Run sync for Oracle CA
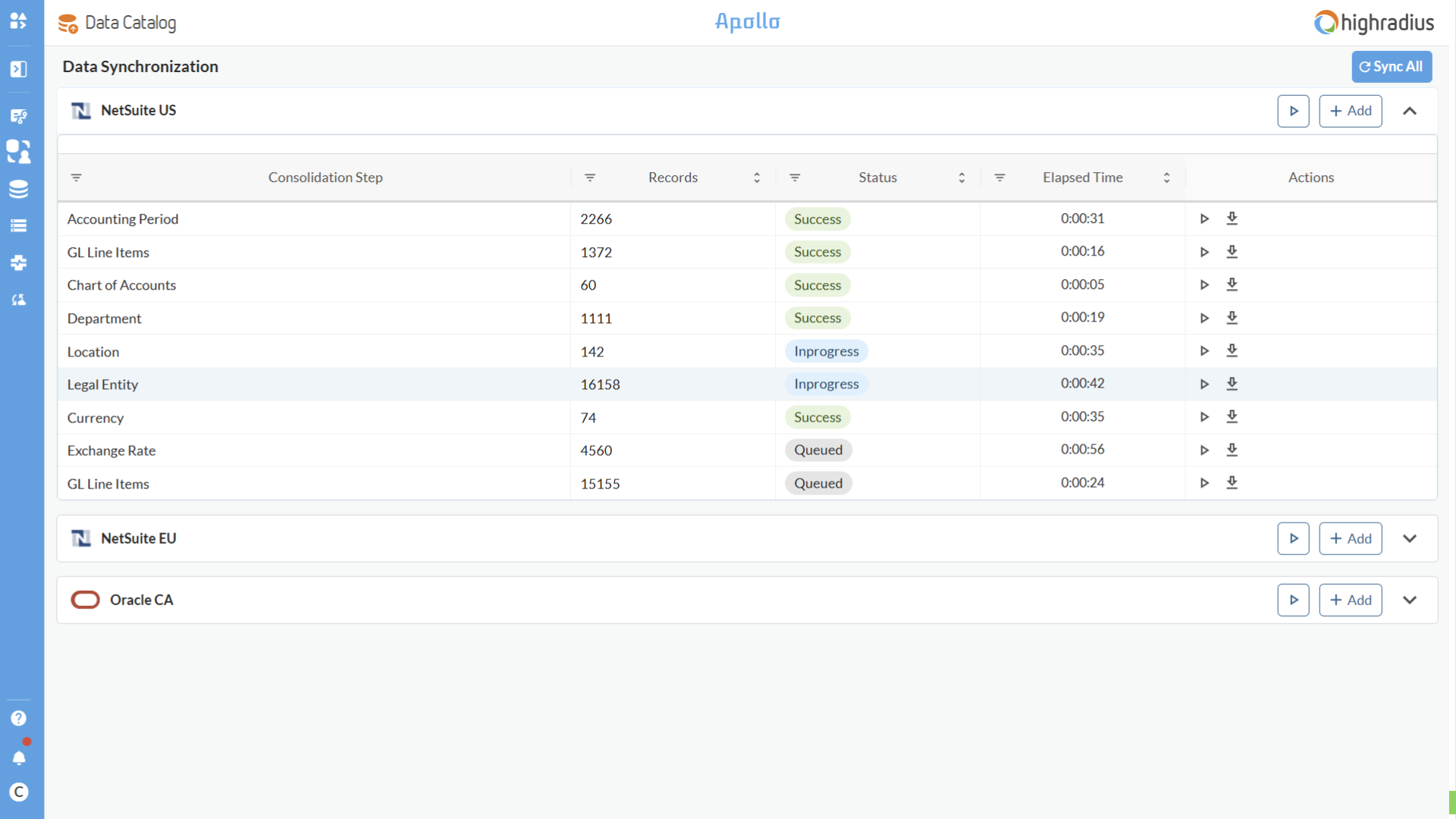Image resolution: width=1456 pixels, height=819 pixels. point(1293,600)
